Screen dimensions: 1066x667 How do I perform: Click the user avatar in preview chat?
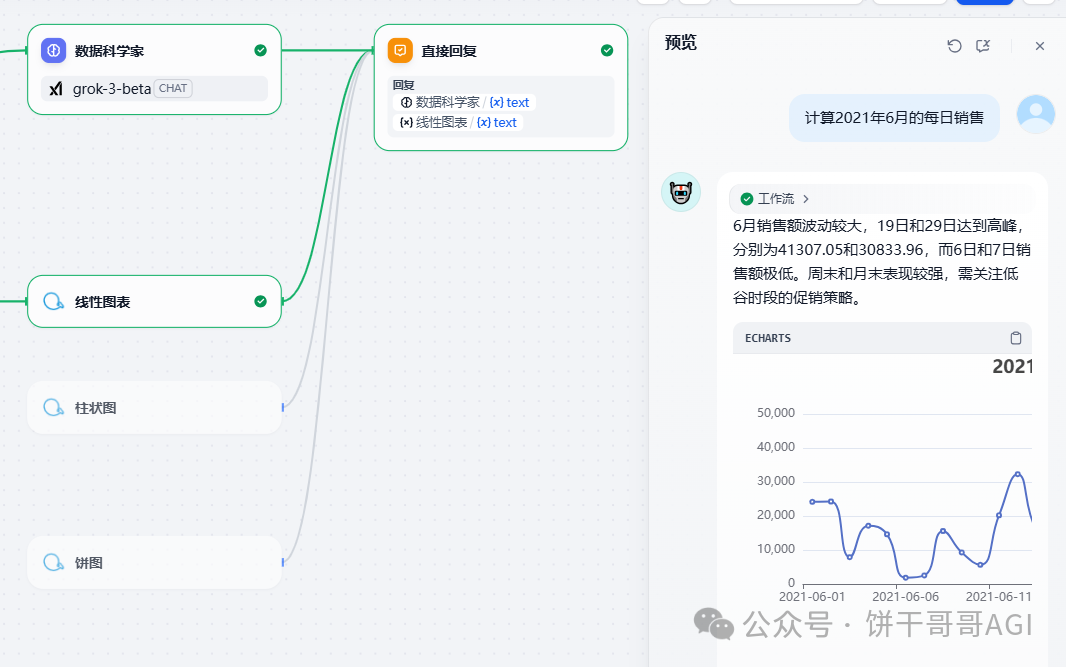click(1035, 114)
